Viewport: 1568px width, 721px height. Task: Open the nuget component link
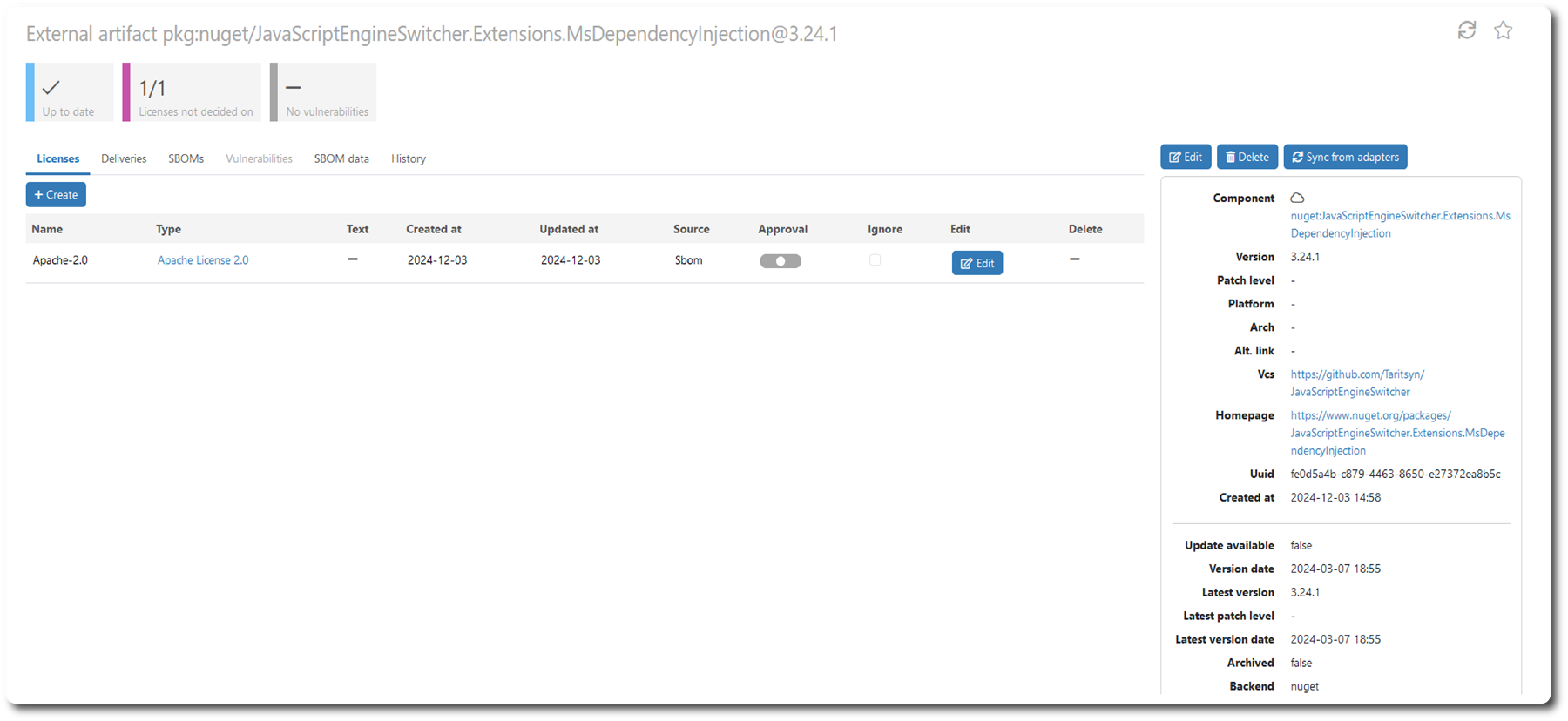pos(1400,225)
